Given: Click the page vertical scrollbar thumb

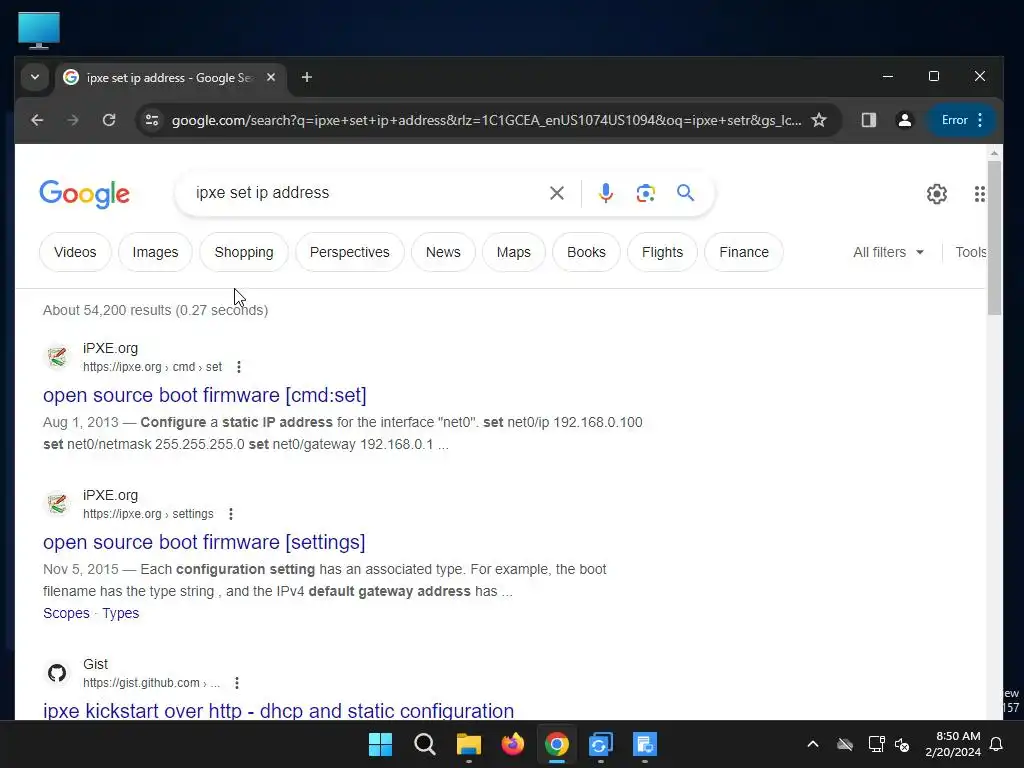Looking at the screenshot, I should pyautogui.click(x=994, y=238).
